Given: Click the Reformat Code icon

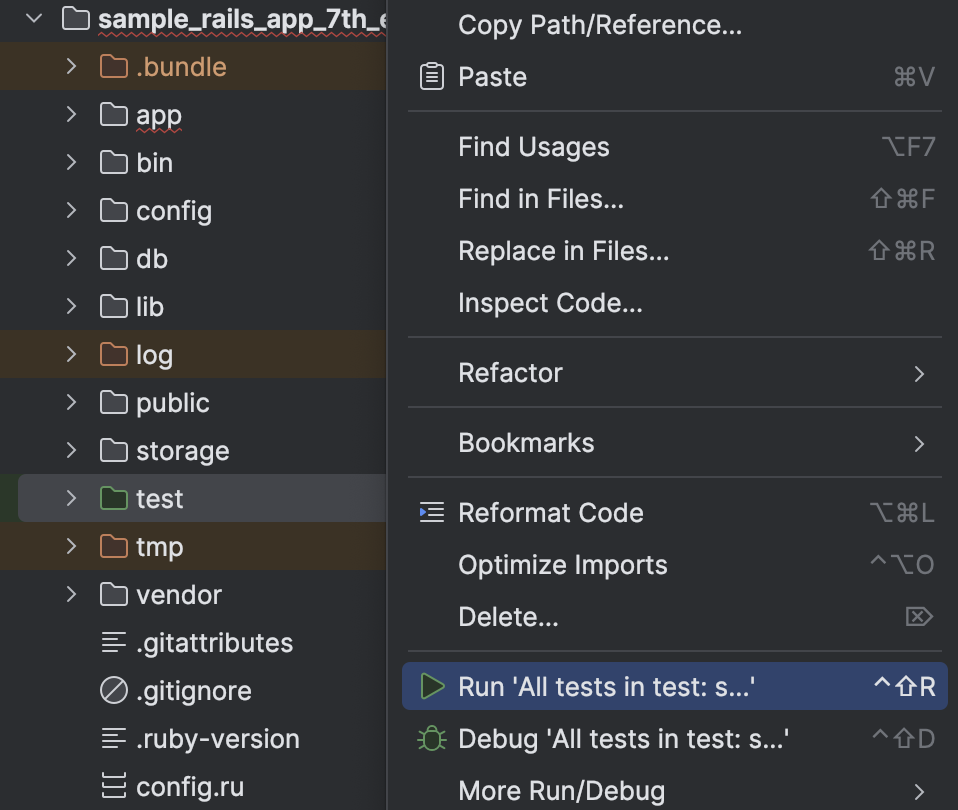Looking at the screenshot, I should pyautogui.click(x=431, y=512).
